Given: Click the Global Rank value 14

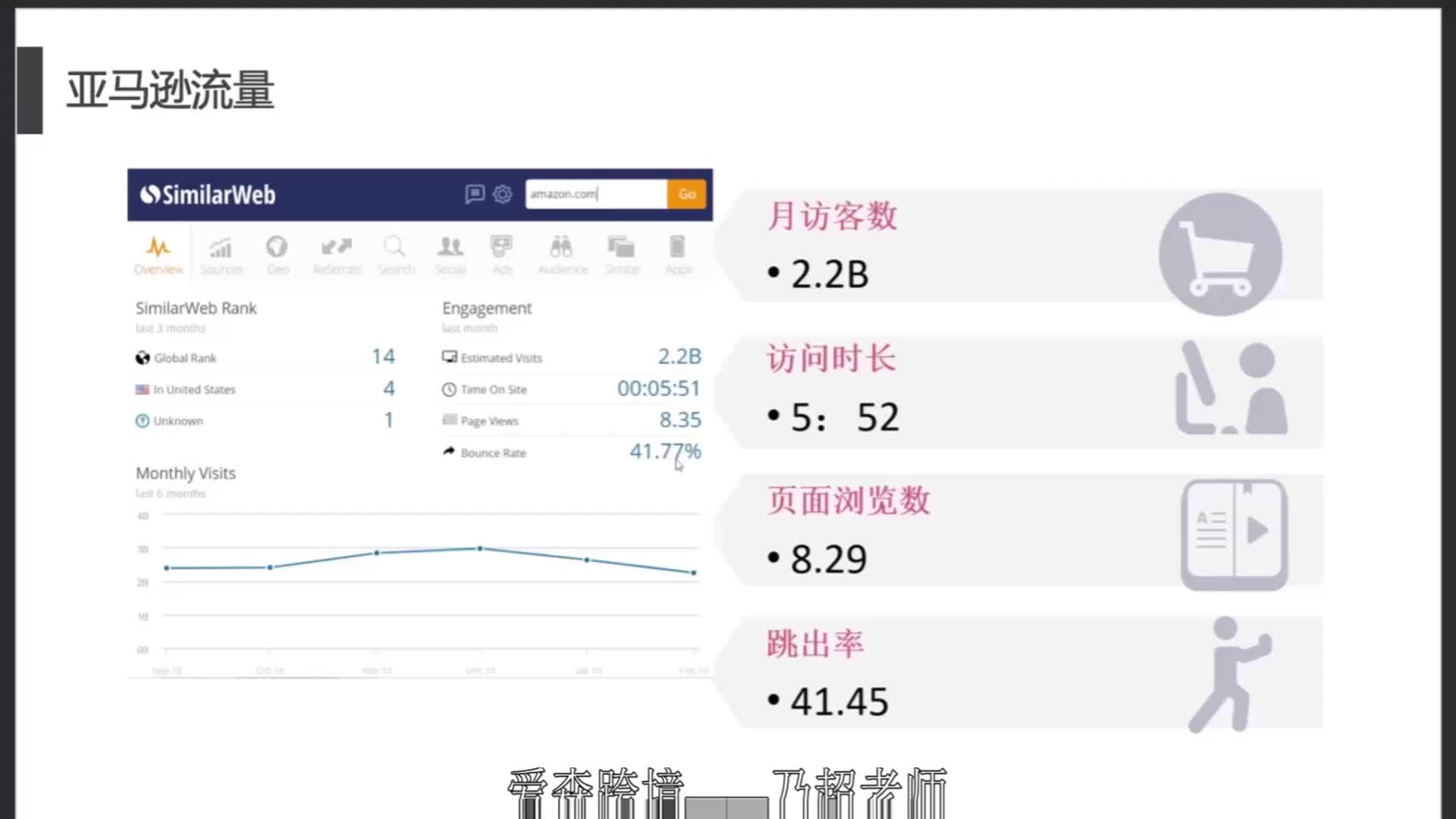Looking at the screenshot, I should coord(383,356).
